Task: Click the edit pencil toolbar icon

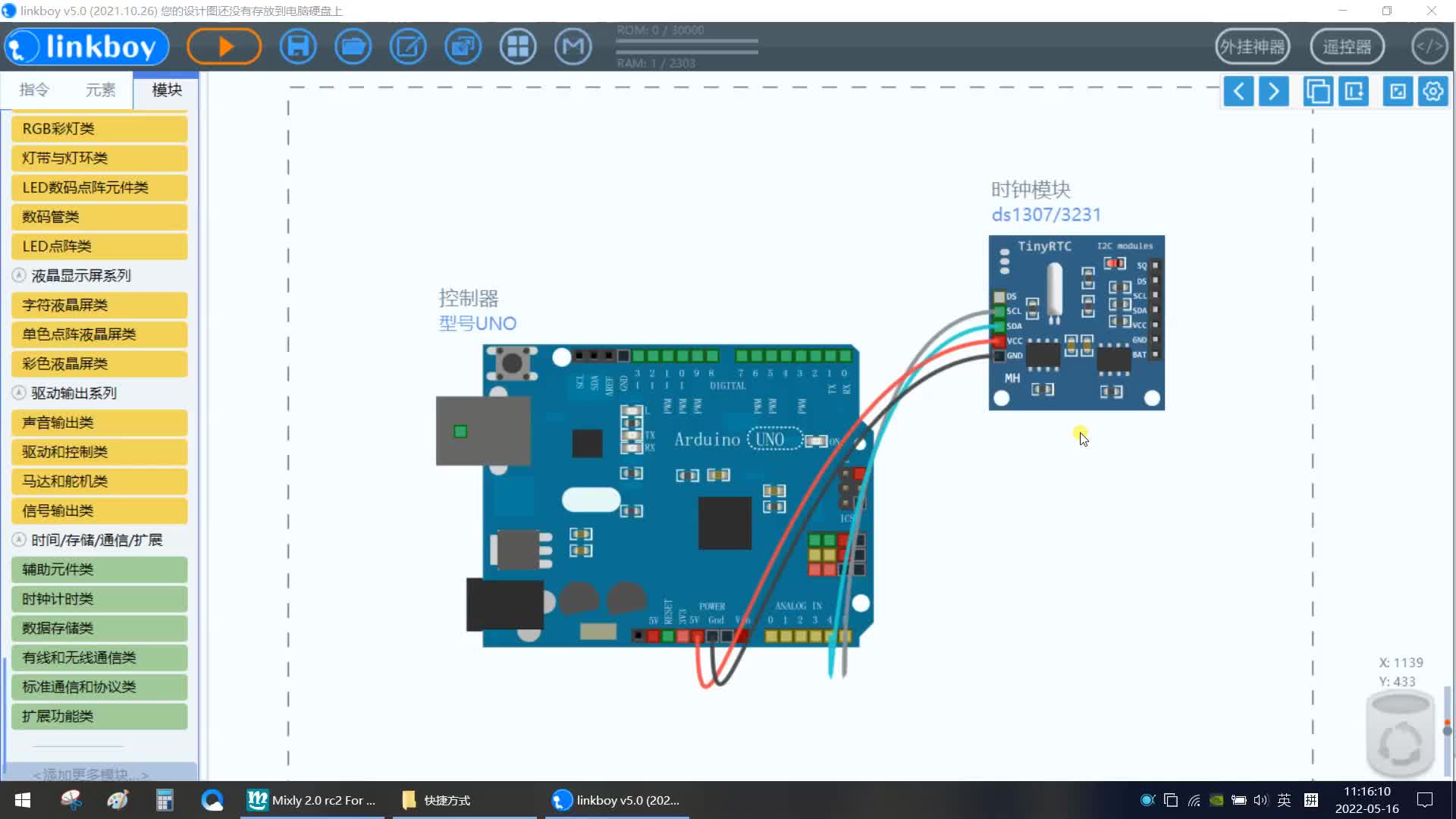Action: (408, 47)
